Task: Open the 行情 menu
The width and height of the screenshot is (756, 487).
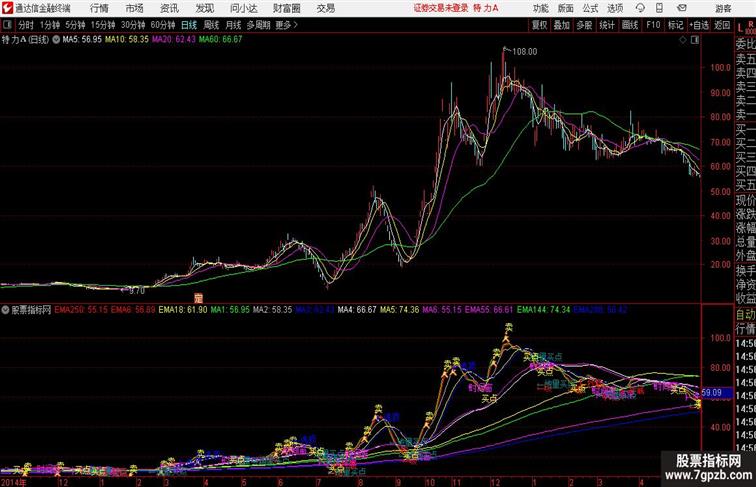Action: (x=99, y=8)
